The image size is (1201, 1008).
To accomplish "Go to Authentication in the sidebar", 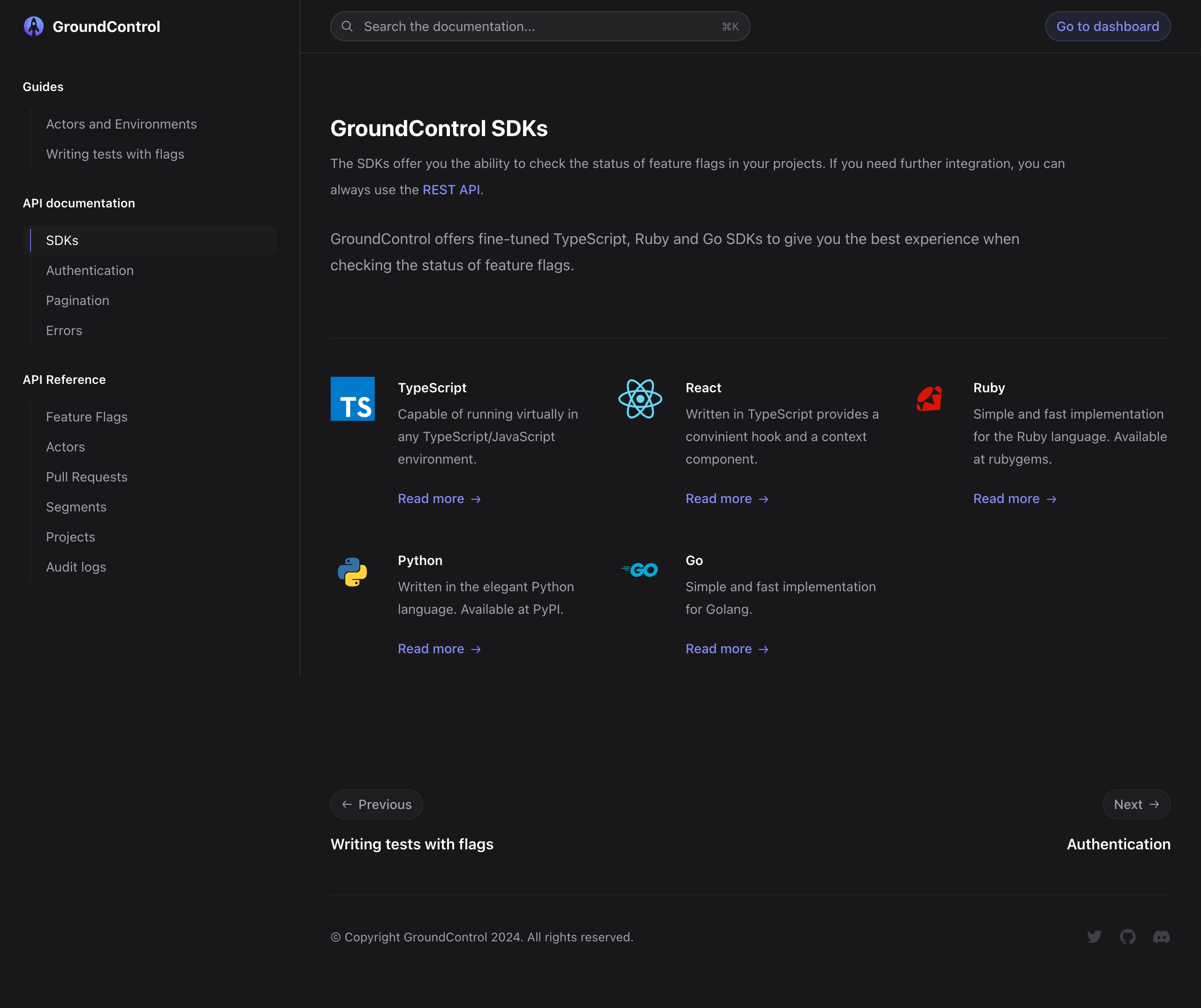I will click(x=90, y=271).
